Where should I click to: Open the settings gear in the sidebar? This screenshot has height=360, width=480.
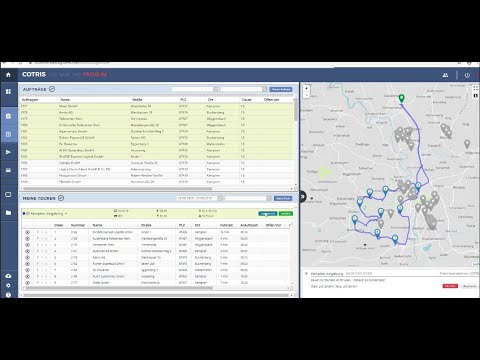coord(8,285)
